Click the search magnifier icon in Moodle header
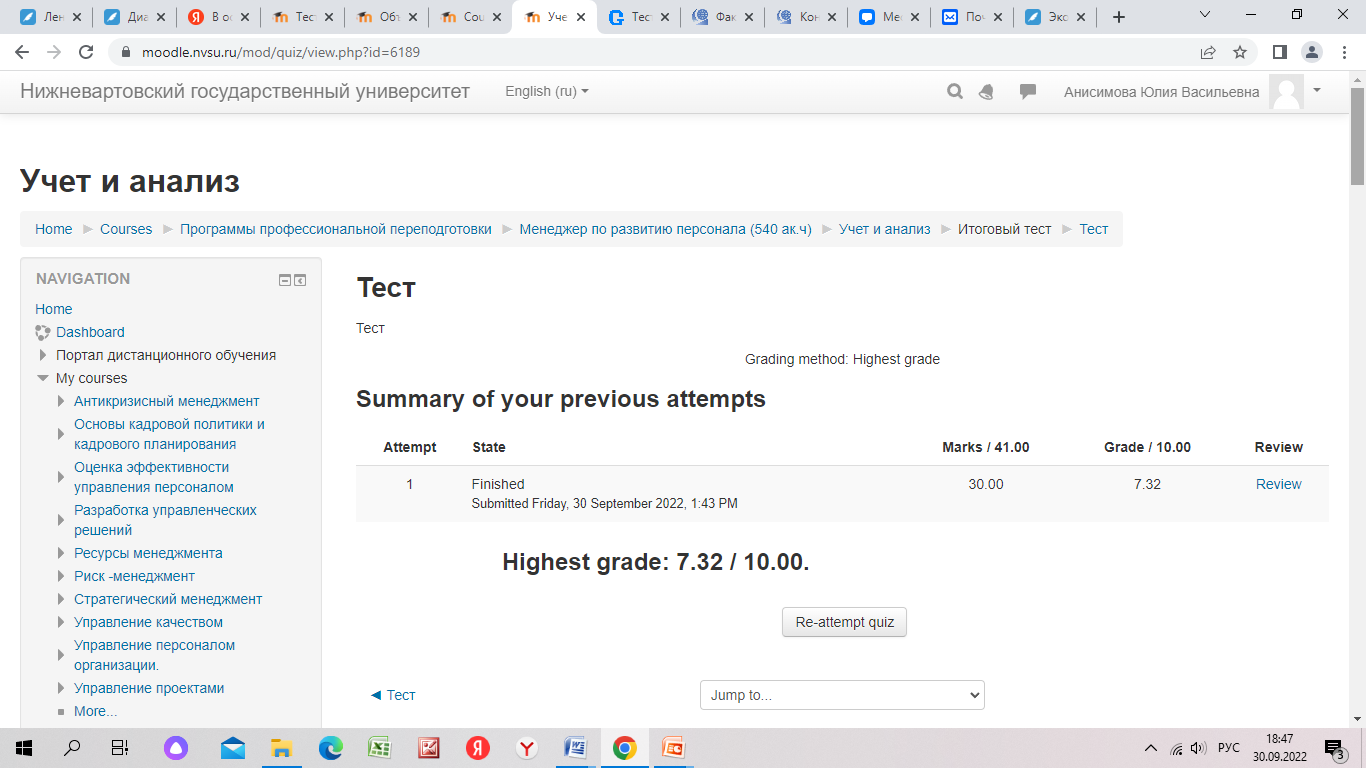The width and height of the screenshot is (1366, 768). (x=955, y=92)
